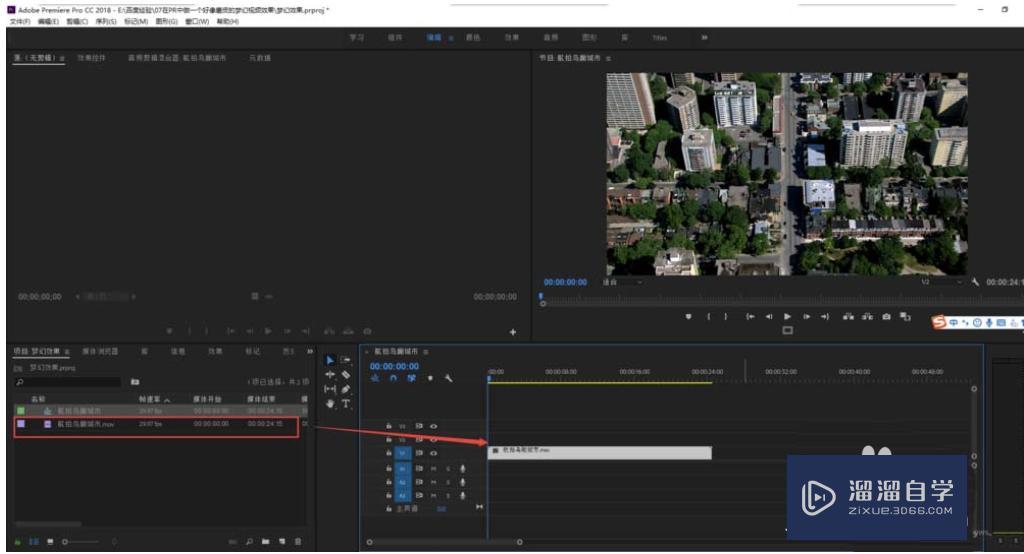Viewport: 1024px width, 554px height.
Task: Create a new item in Project panel
Action: point(282,542)
